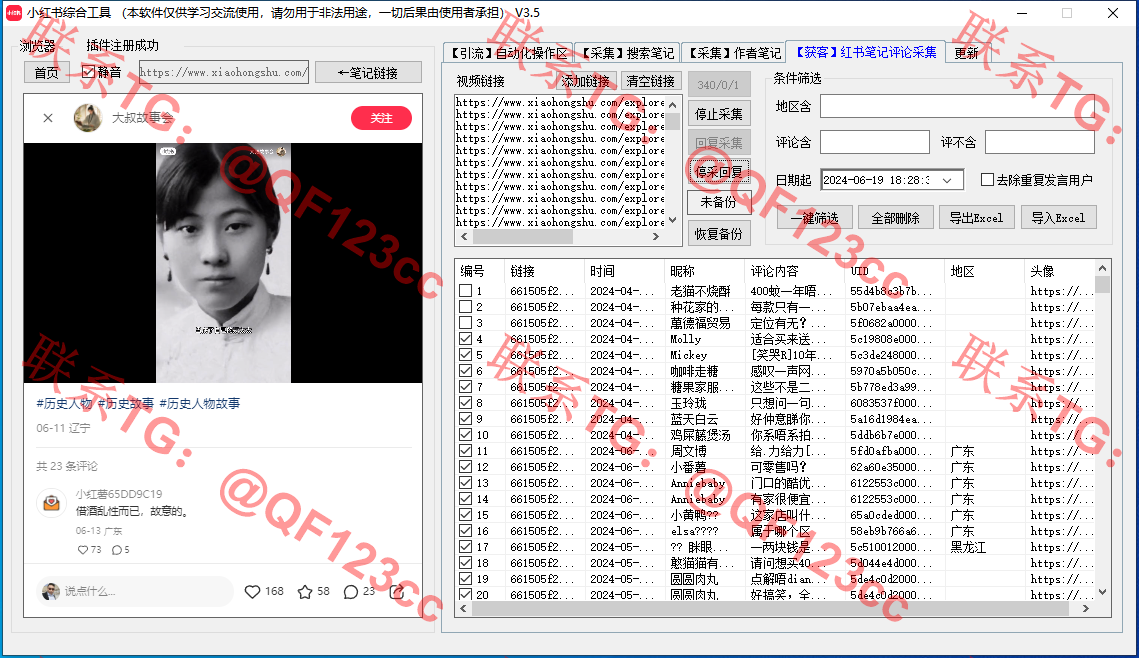1139x658 pixels.
Task: Click the 首页 home button
Action: pos(46,73)
